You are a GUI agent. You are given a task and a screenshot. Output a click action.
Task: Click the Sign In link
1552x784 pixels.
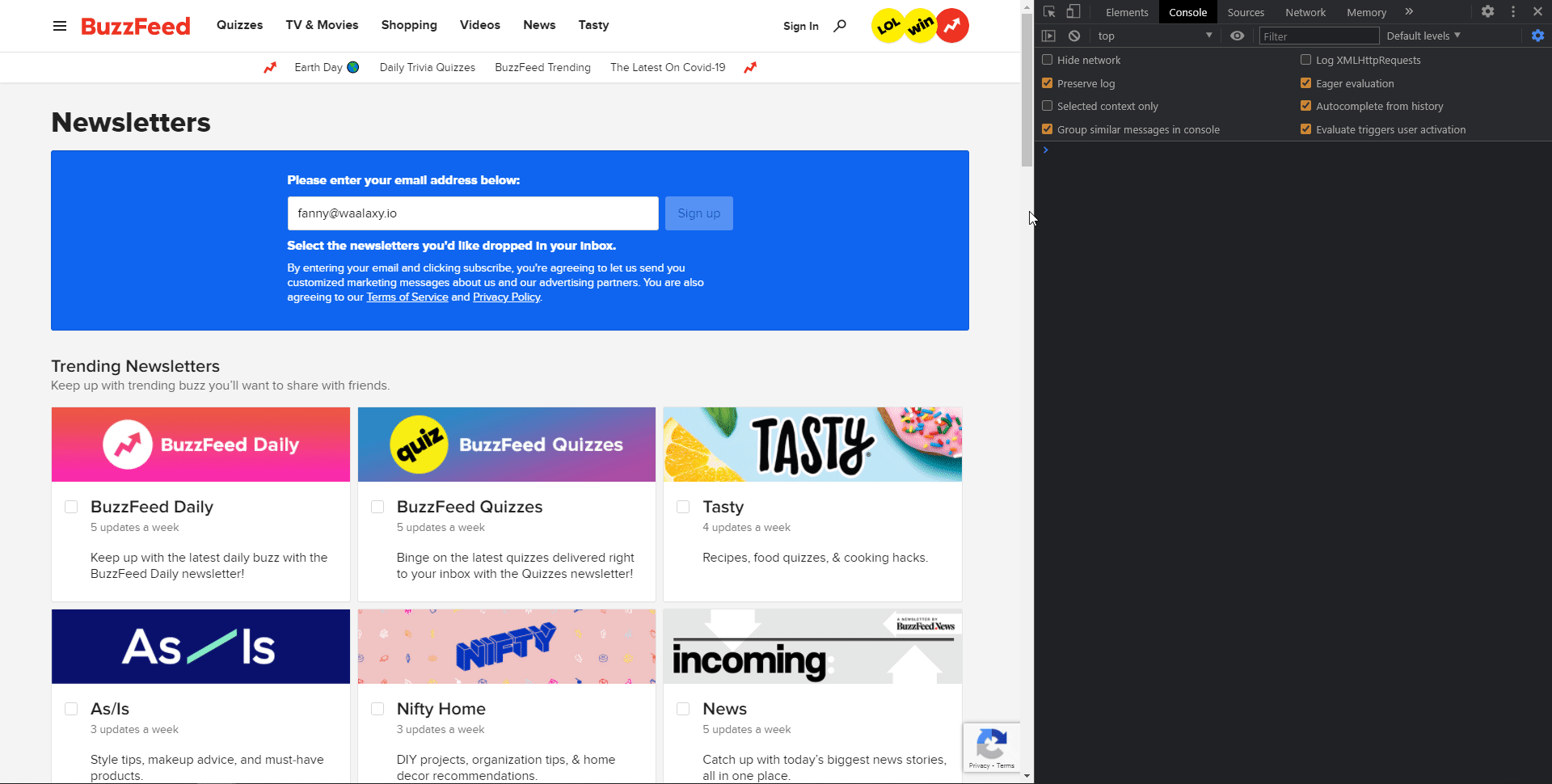click(x=801, y=26)
